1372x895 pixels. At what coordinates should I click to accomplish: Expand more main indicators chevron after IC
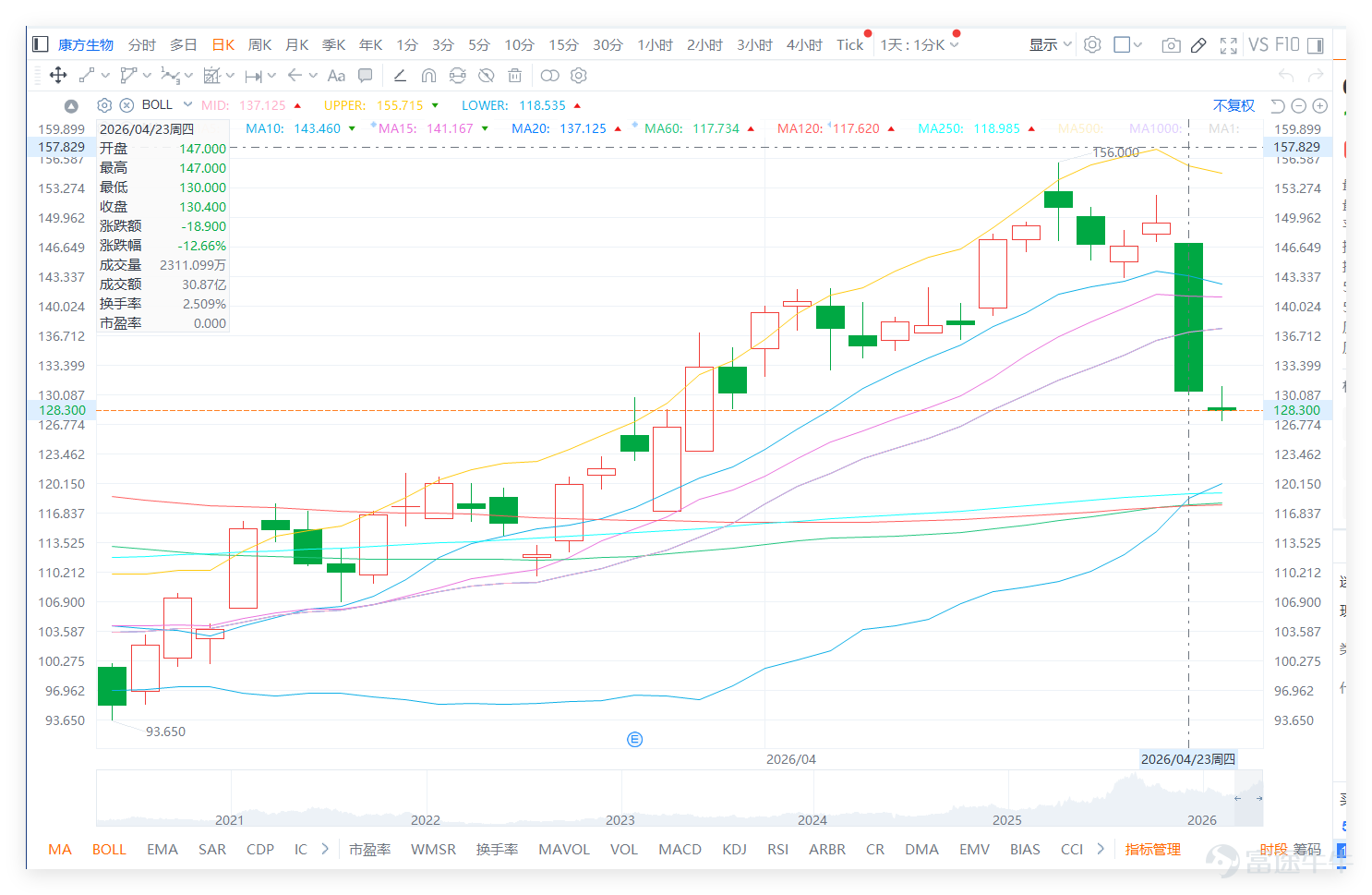tap(325, 849)
